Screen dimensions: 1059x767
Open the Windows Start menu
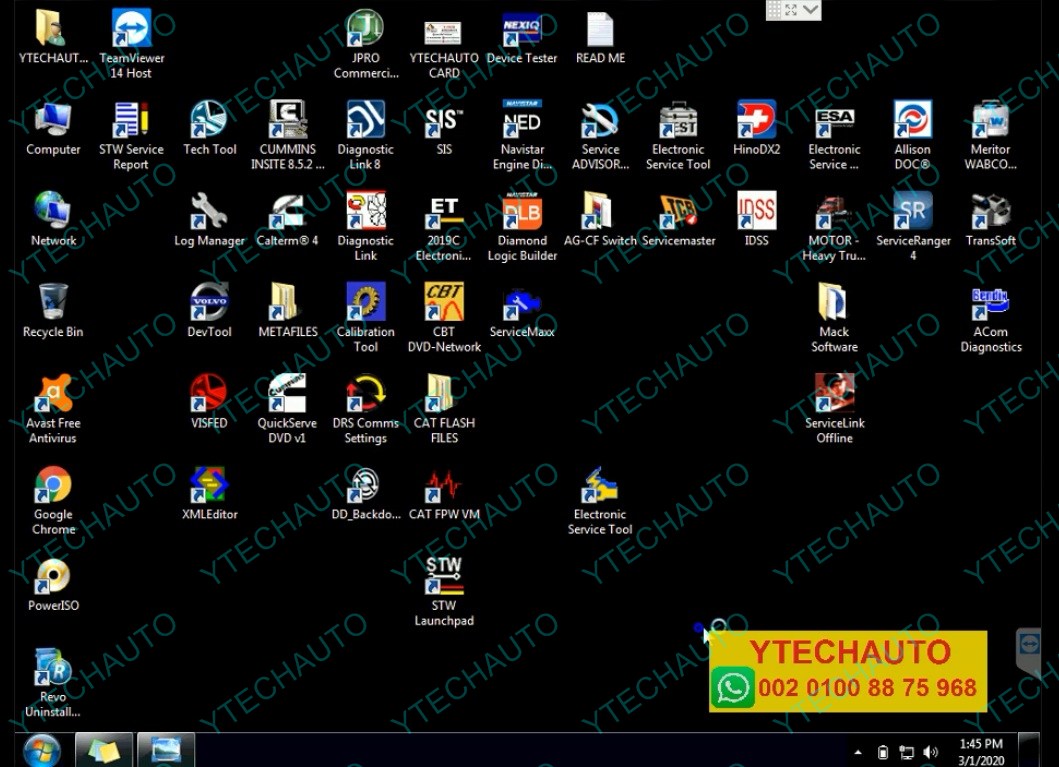click(x=42, y=751)
